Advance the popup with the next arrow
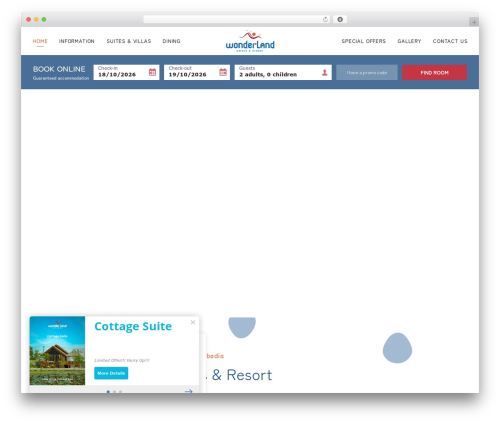 [x=189, y=391]
